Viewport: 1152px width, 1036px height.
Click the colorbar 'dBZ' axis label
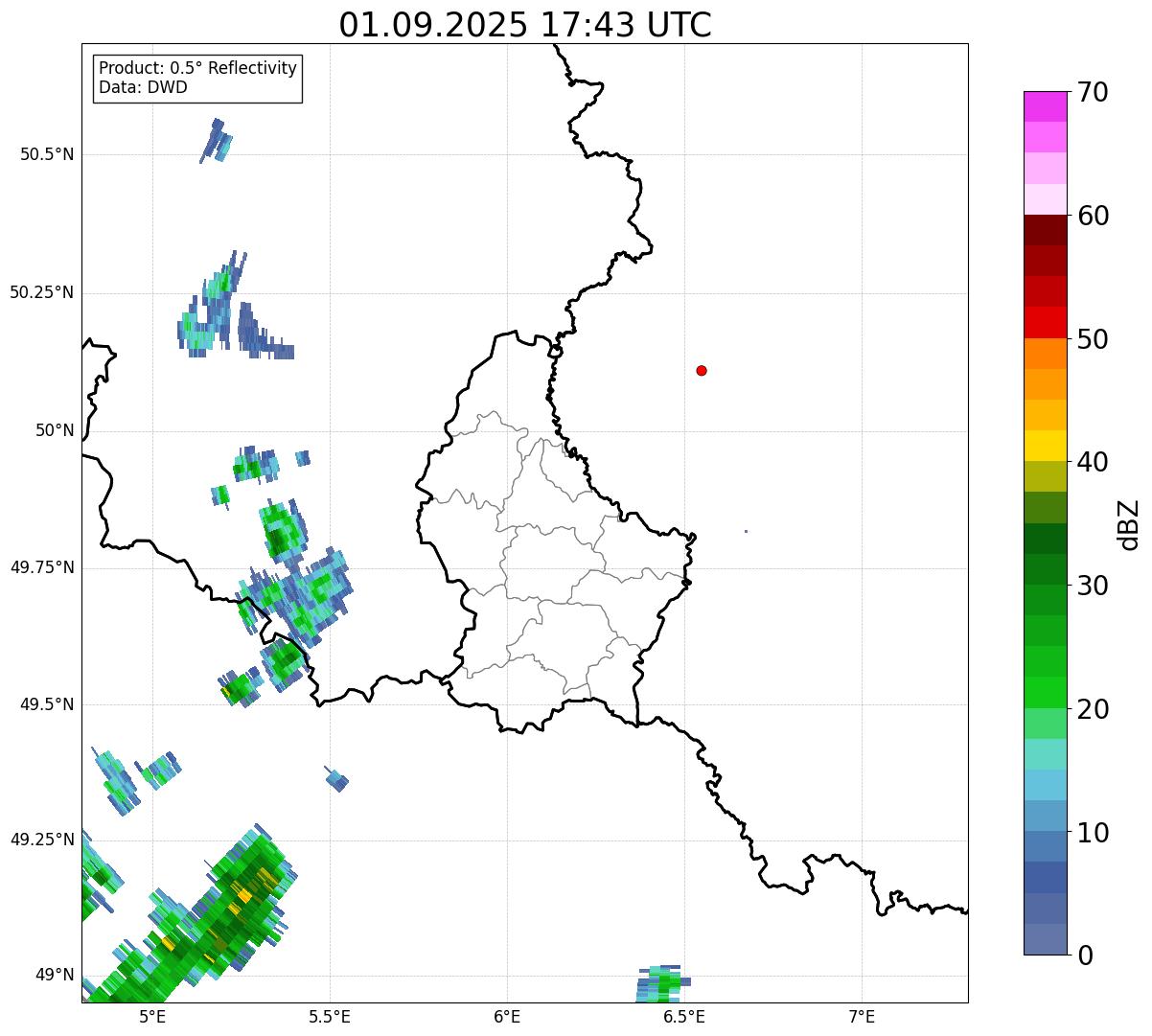click(1129, 524)
